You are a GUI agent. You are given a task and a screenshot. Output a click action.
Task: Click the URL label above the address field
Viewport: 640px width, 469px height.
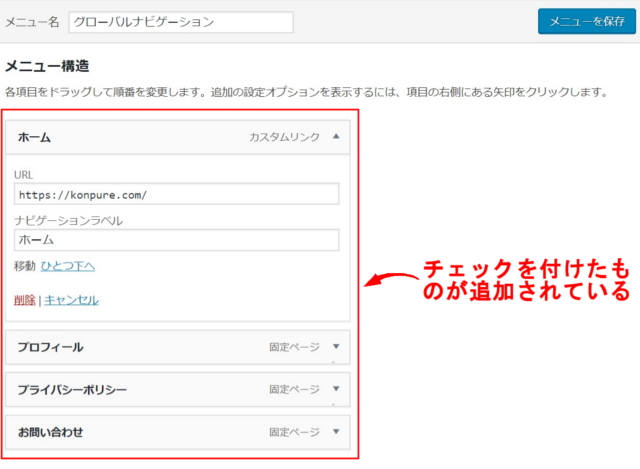click(23, 175)
